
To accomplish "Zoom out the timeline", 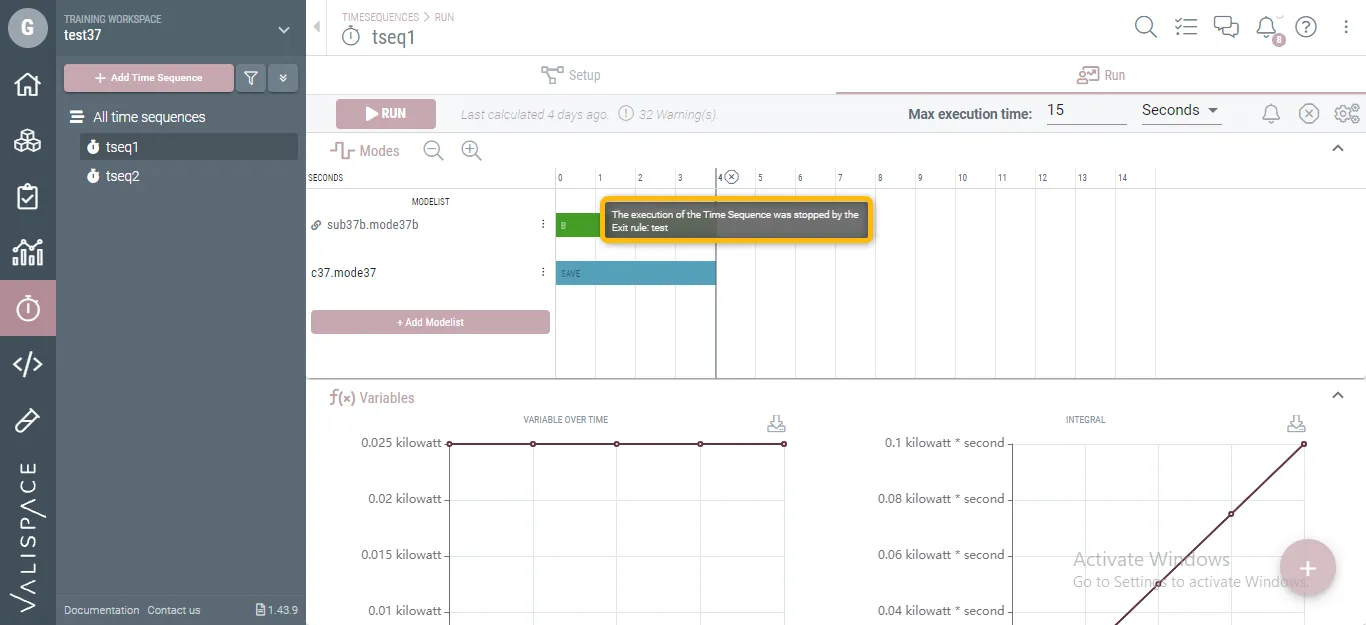I will pyautogui.click(x=433, y=151).
